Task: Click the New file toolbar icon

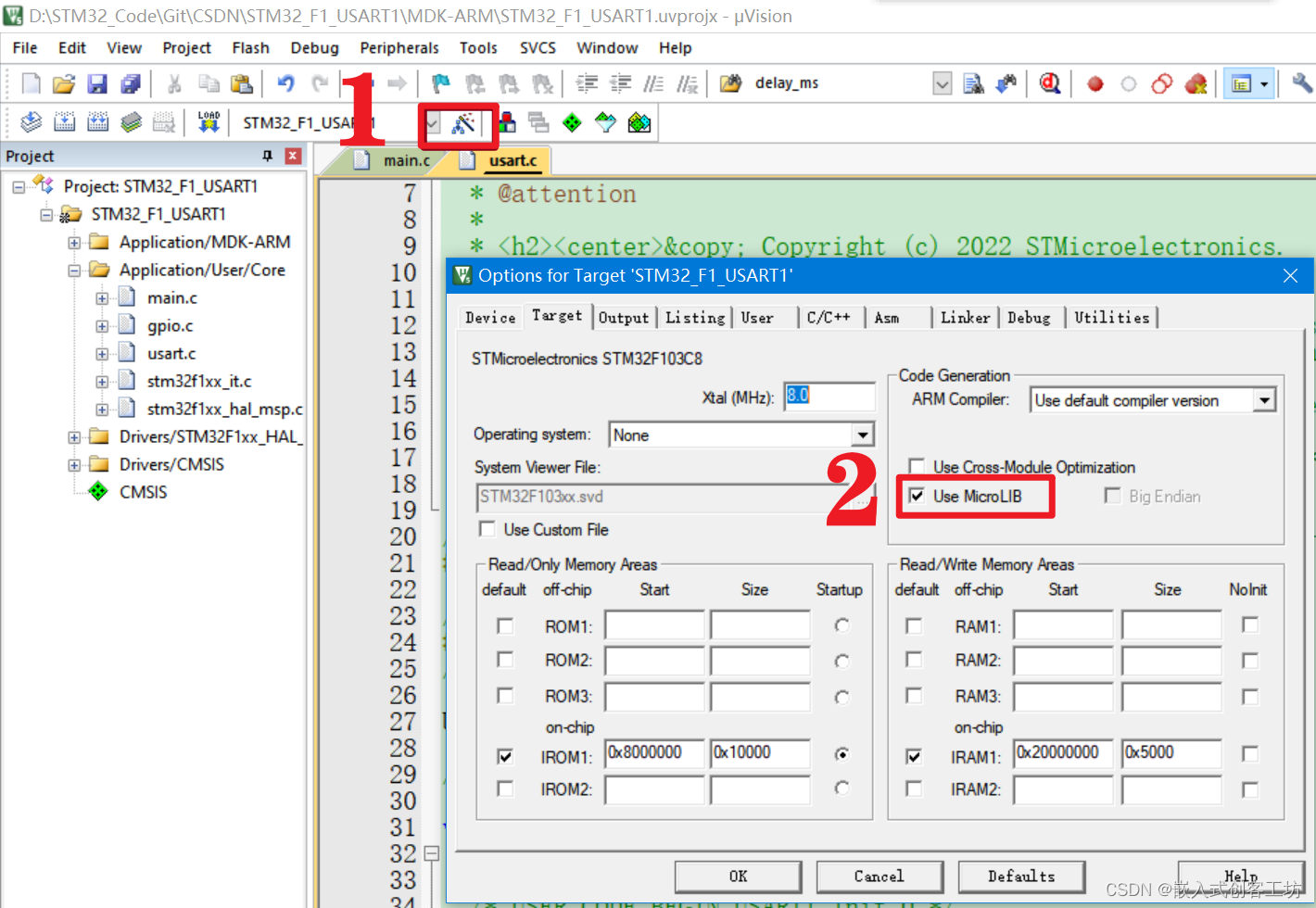Action: click(31, 84)
